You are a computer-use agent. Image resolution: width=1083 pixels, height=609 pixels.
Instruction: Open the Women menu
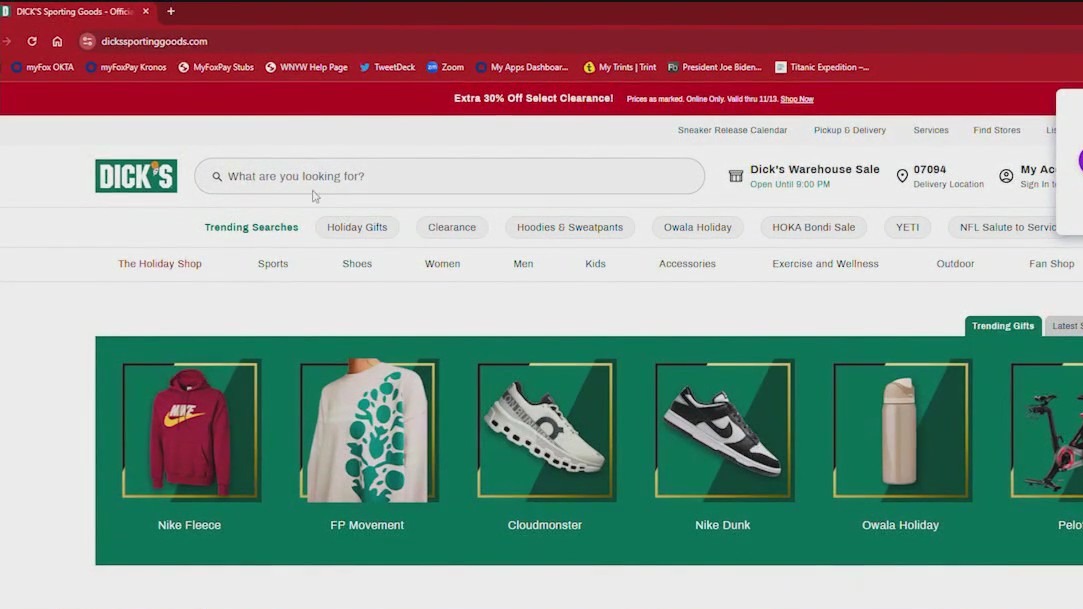pyautogui.click(x=442, y=264)
